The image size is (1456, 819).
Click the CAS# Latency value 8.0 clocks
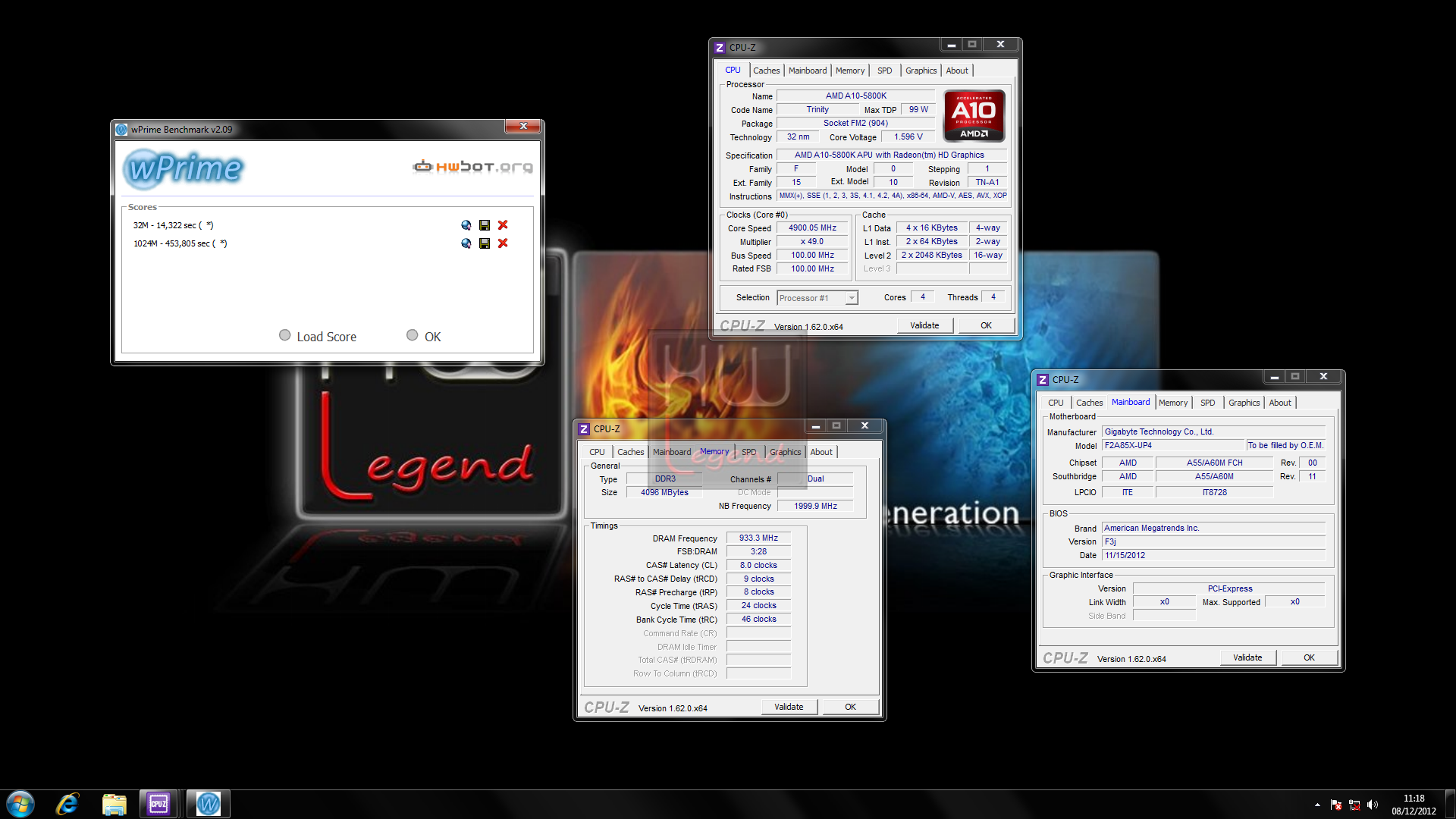(758, 566)
